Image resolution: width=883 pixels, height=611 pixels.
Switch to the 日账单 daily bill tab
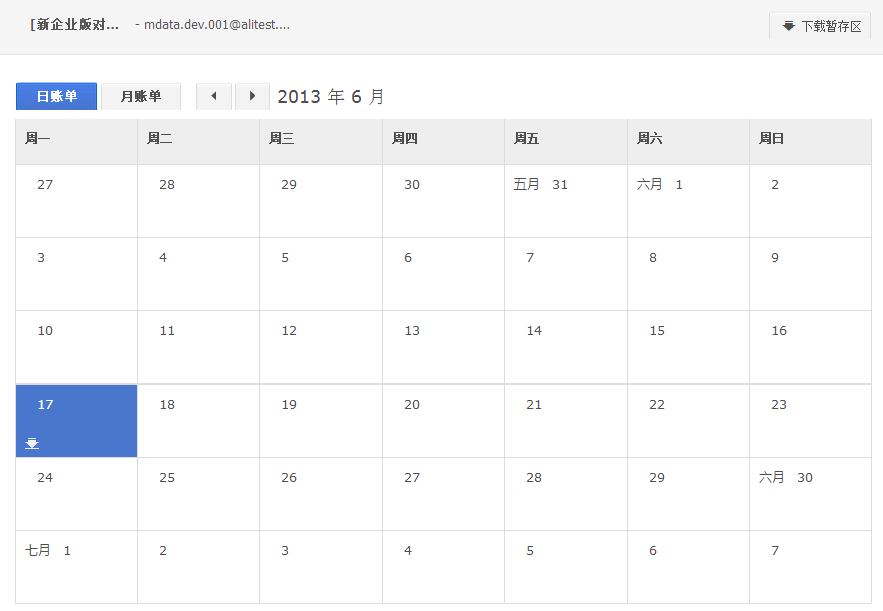tap(56, 96)
